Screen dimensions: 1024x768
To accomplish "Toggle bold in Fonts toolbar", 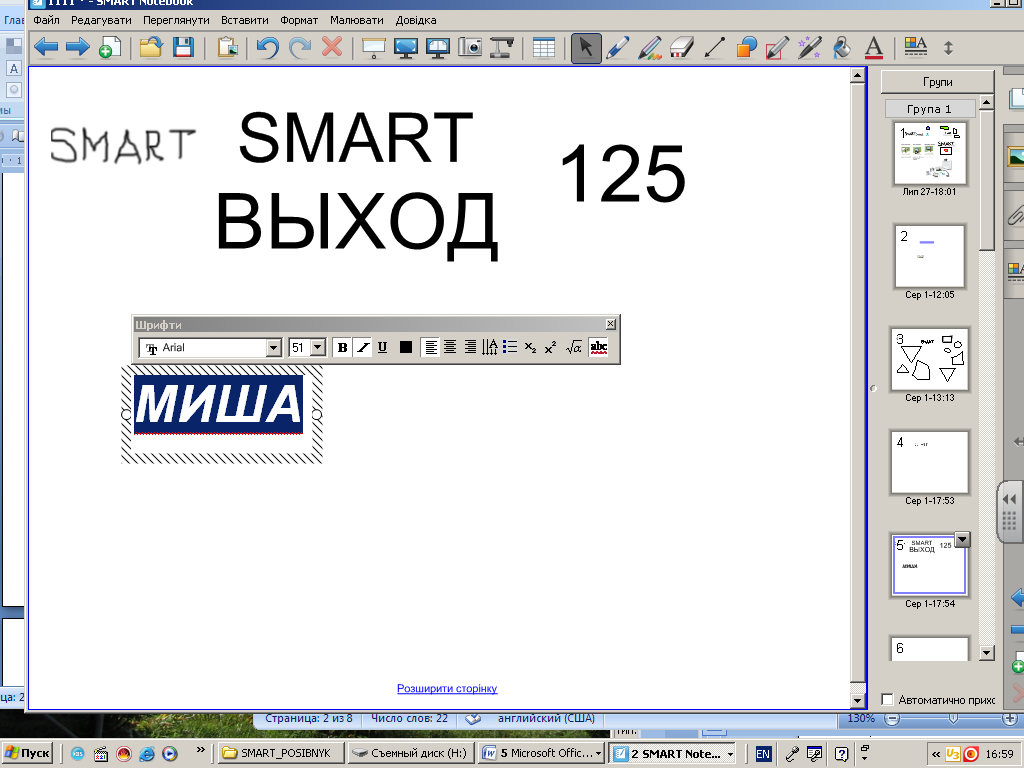I will coord(342,347).
